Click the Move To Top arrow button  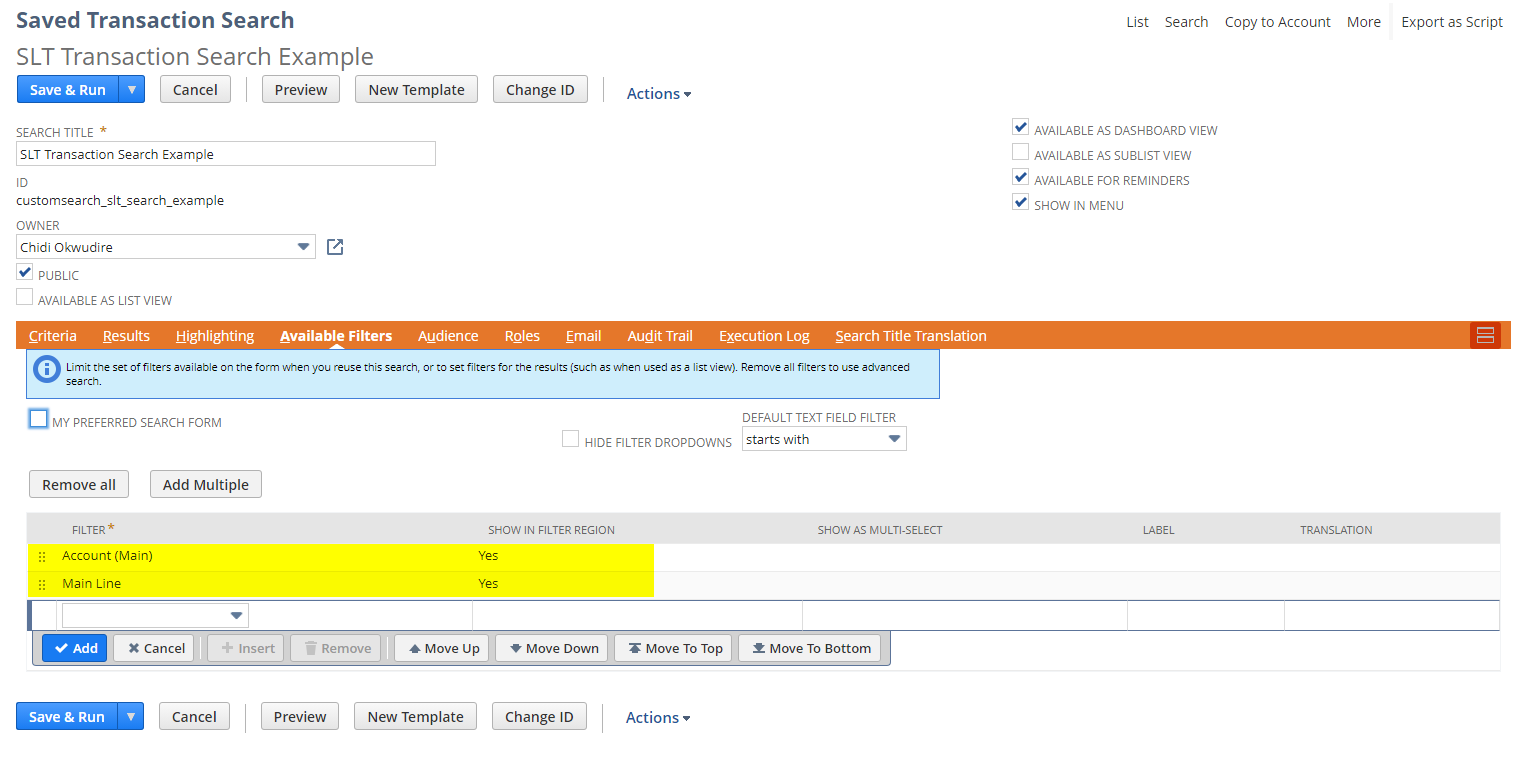673,647
